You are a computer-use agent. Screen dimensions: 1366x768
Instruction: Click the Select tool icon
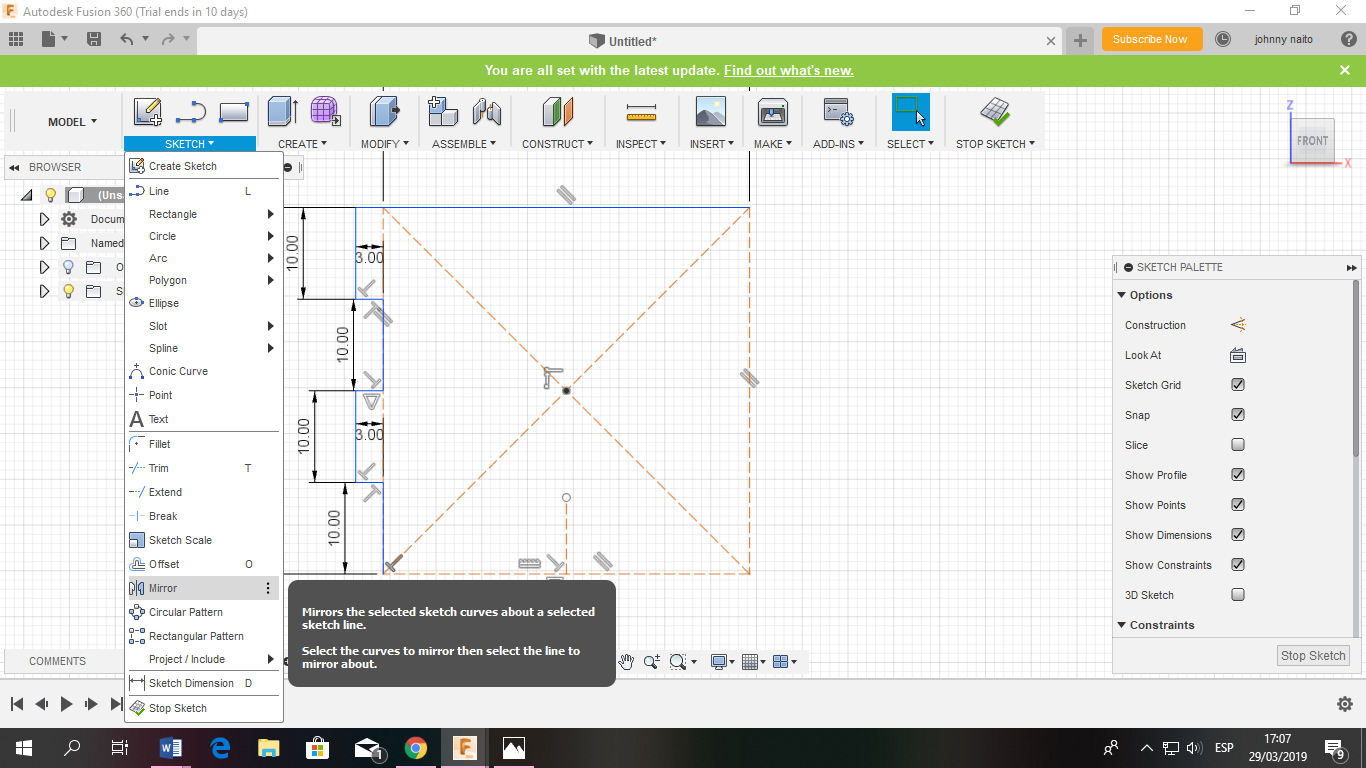coord(910,112)
